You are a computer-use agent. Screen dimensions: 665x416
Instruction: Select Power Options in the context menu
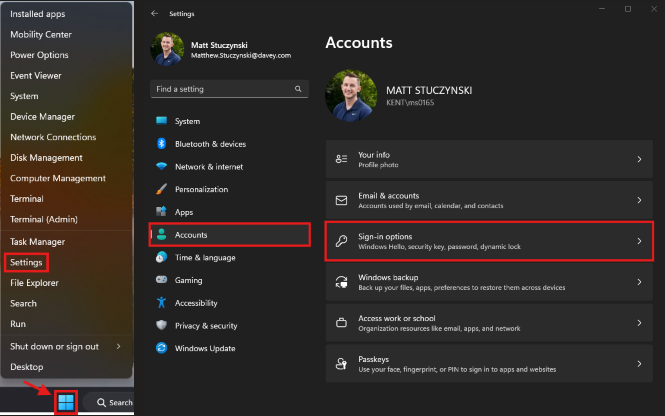click(x=39, y=55)
